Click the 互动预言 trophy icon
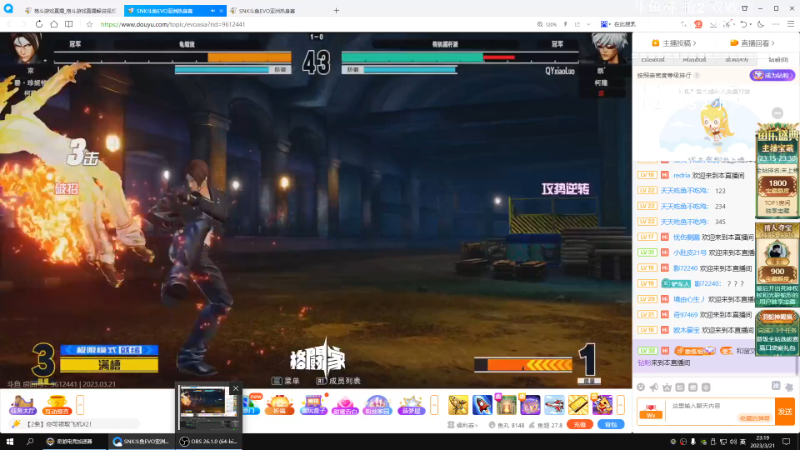The height and width of the screenshot is (450, 800). pos(57,405)
